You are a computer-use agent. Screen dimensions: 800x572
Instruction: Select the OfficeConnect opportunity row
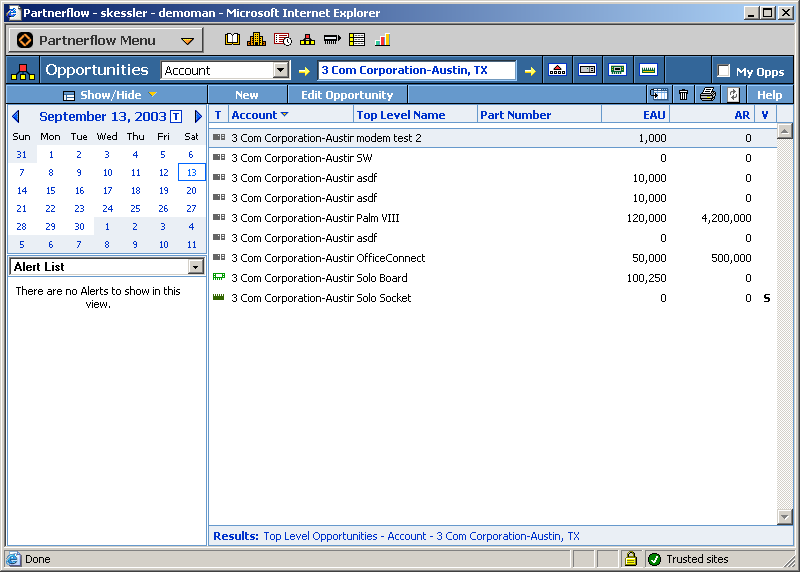pos(493,258)
